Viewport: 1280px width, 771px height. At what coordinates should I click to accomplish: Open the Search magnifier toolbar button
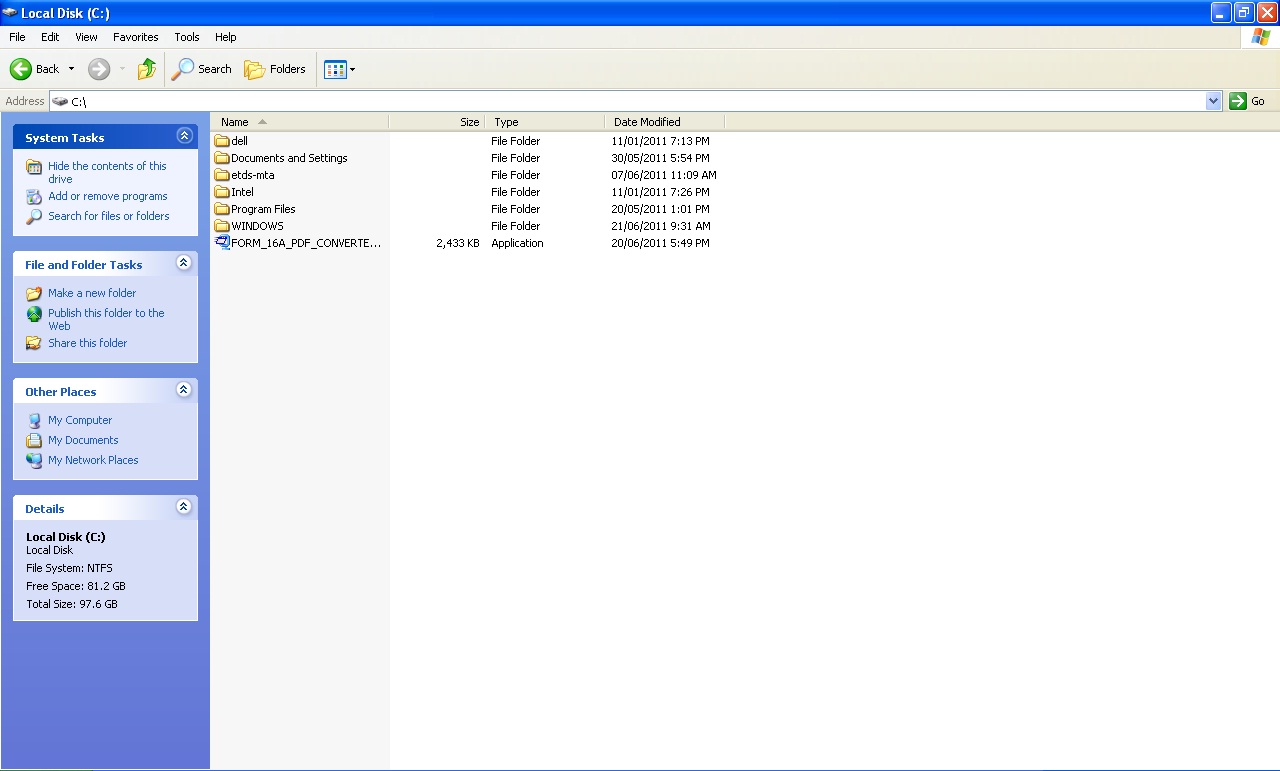(x=202, y=69)
